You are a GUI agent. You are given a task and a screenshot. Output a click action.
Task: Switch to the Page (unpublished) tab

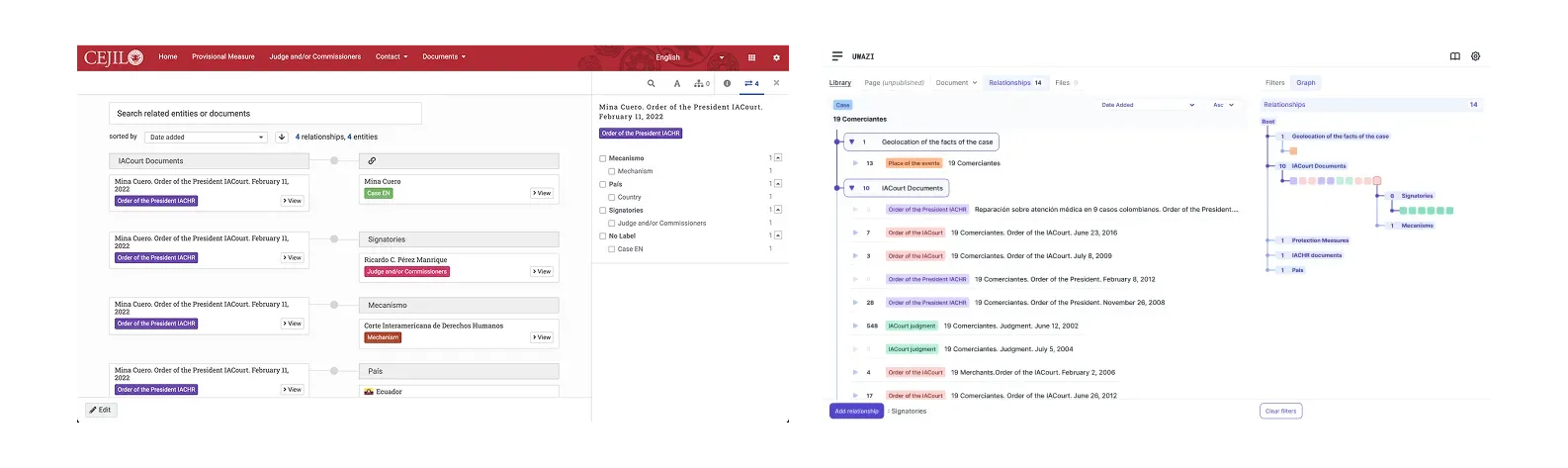pos(895,83)
